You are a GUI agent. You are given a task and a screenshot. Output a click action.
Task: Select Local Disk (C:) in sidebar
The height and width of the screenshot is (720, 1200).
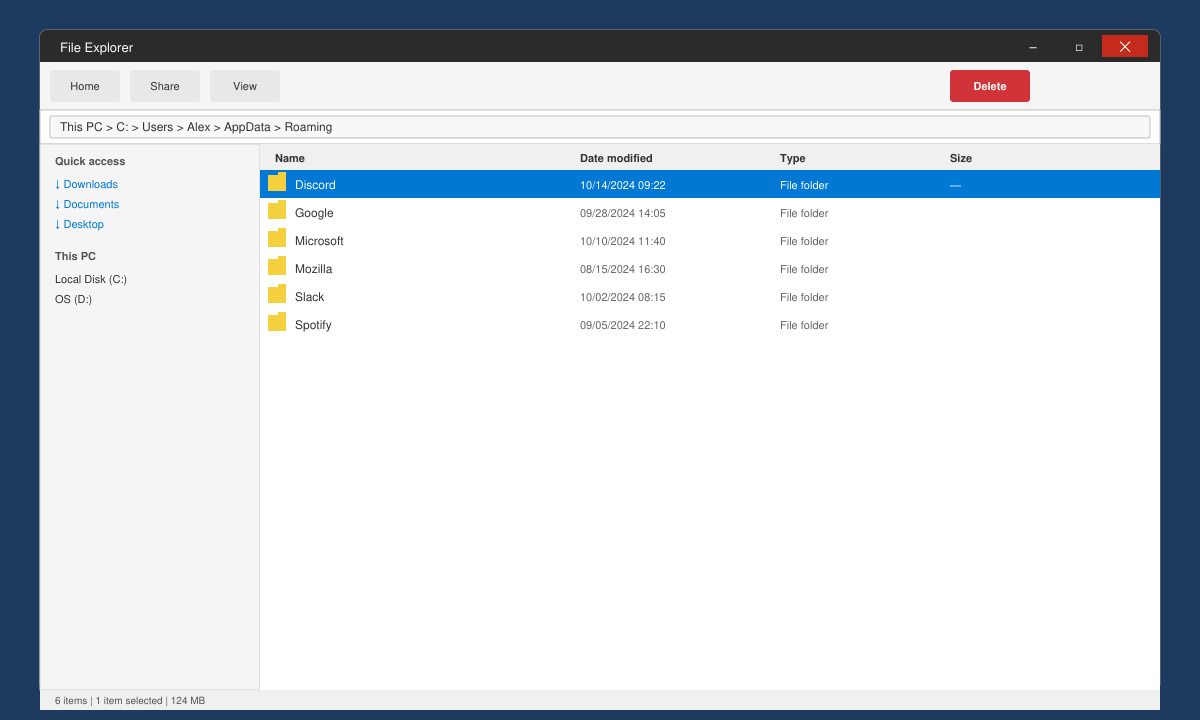(x=91, y=279)
